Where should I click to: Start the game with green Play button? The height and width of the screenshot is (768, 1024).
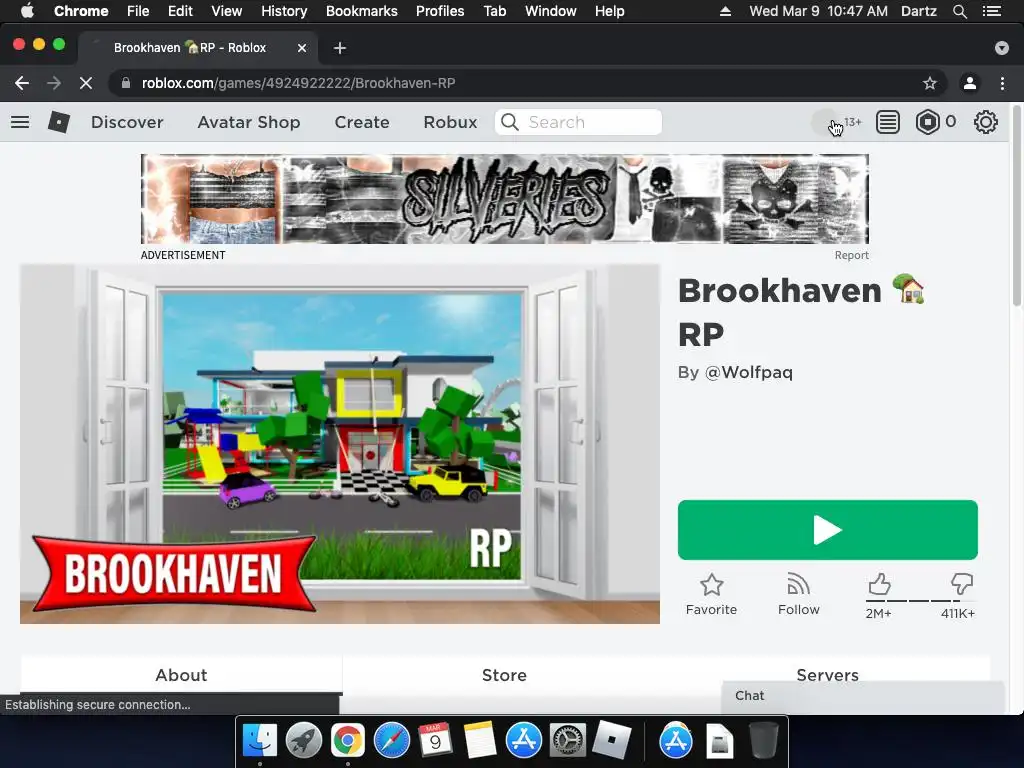827,530
